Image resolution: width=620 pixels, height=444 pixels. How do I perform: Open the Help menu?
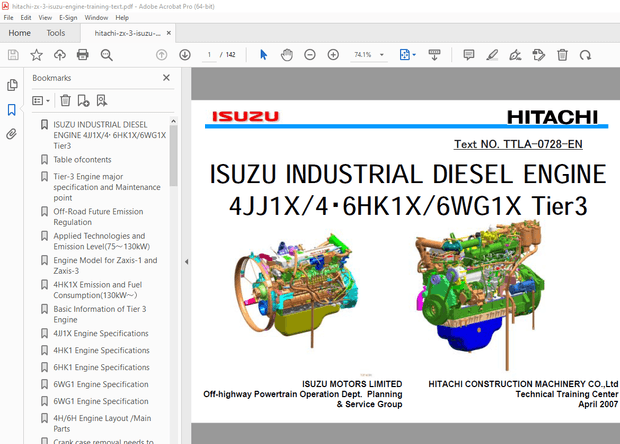(122, 18)
